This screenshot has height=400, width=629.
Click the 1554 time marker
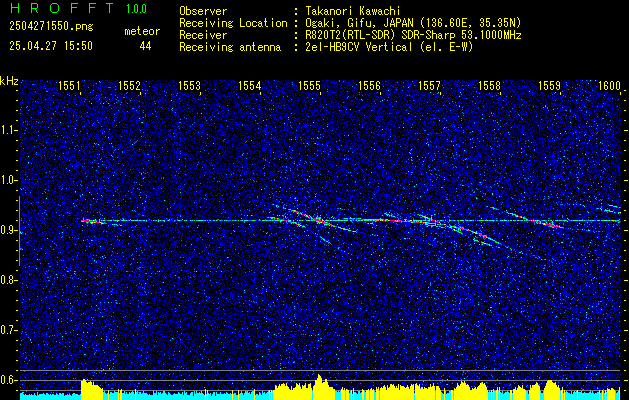point(250,85)
